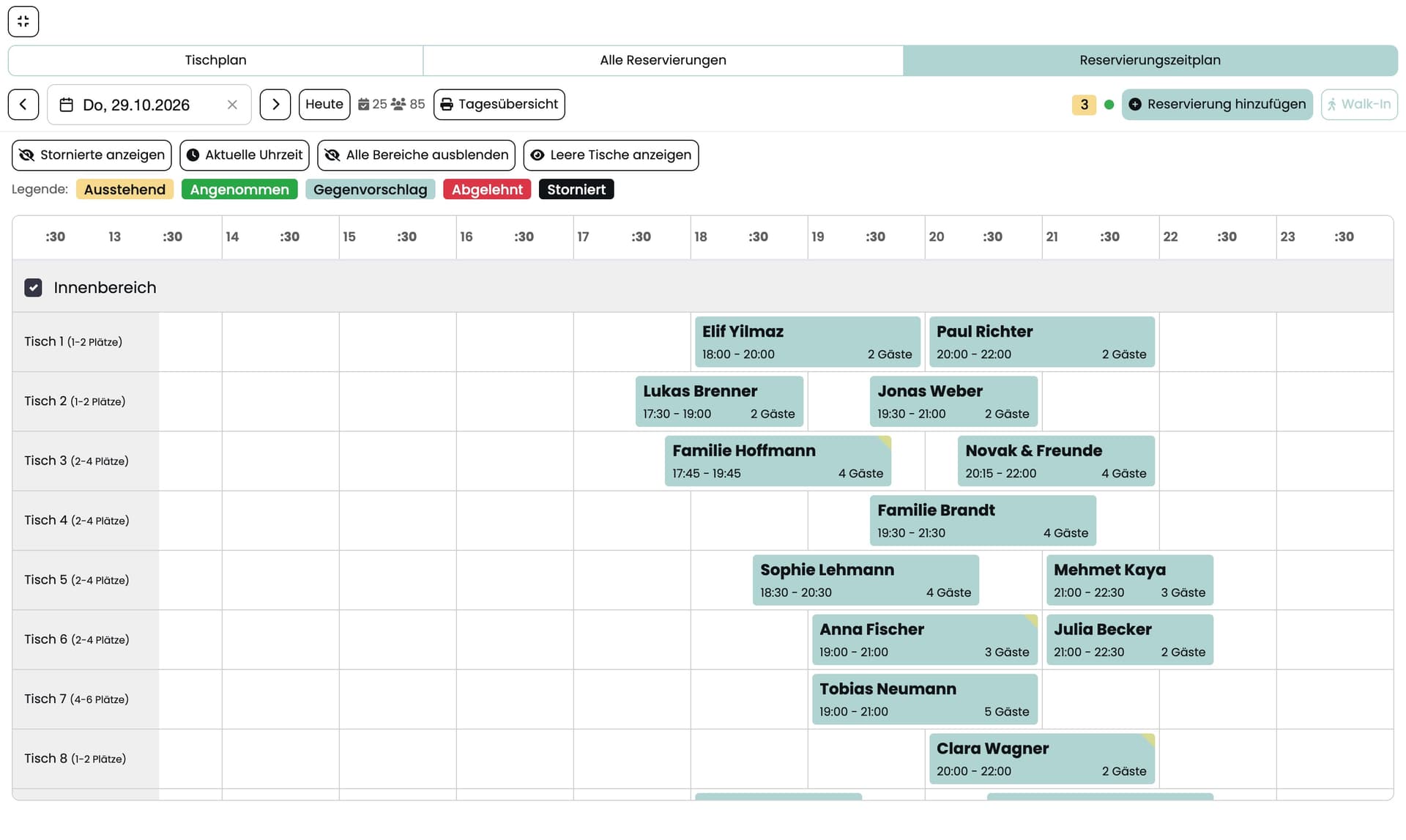
Task: Clear the selected date with X
Action: [x=232, y=105]
